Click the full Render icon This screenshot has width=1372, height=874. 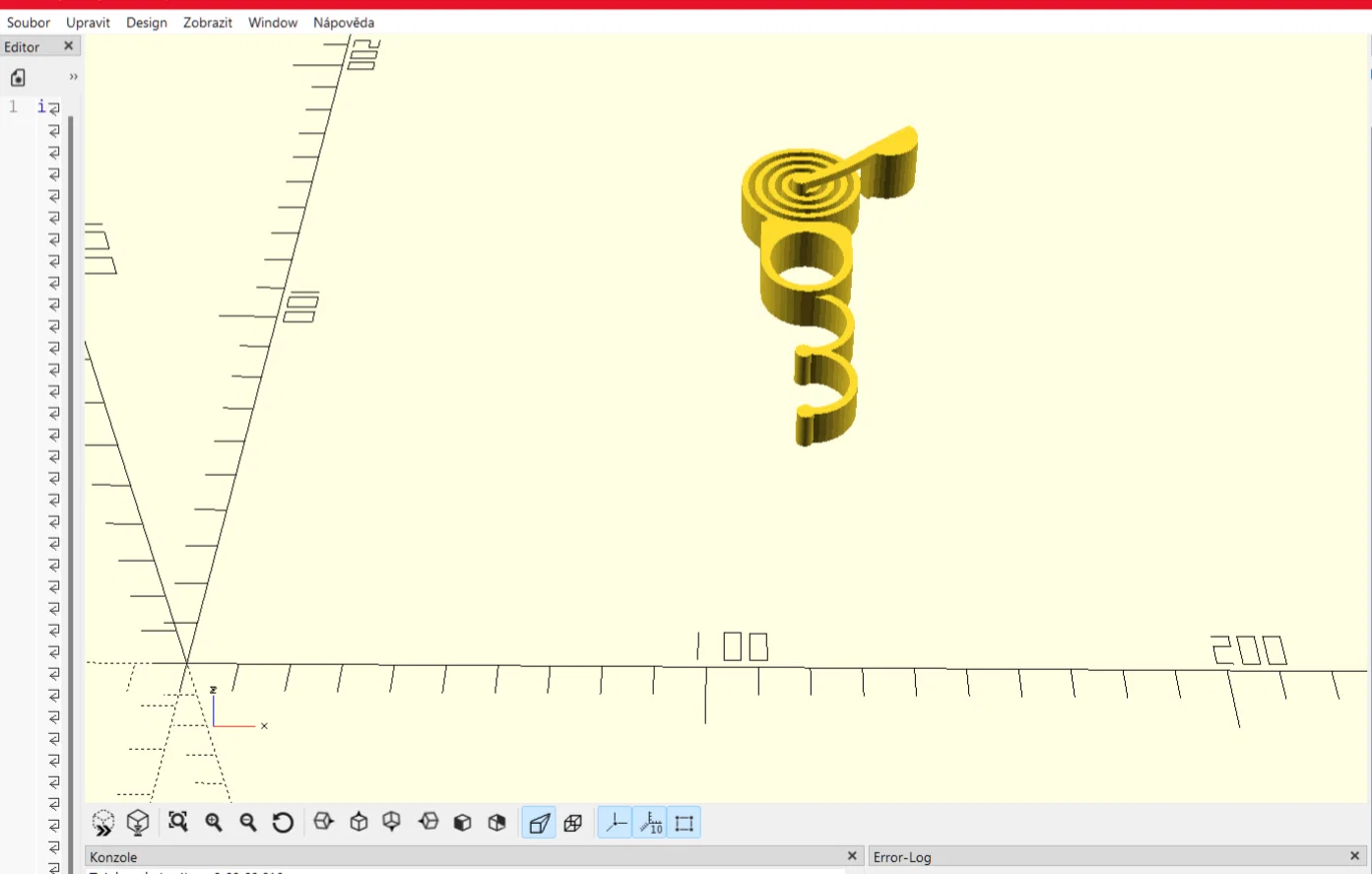[x=138, y=823]
